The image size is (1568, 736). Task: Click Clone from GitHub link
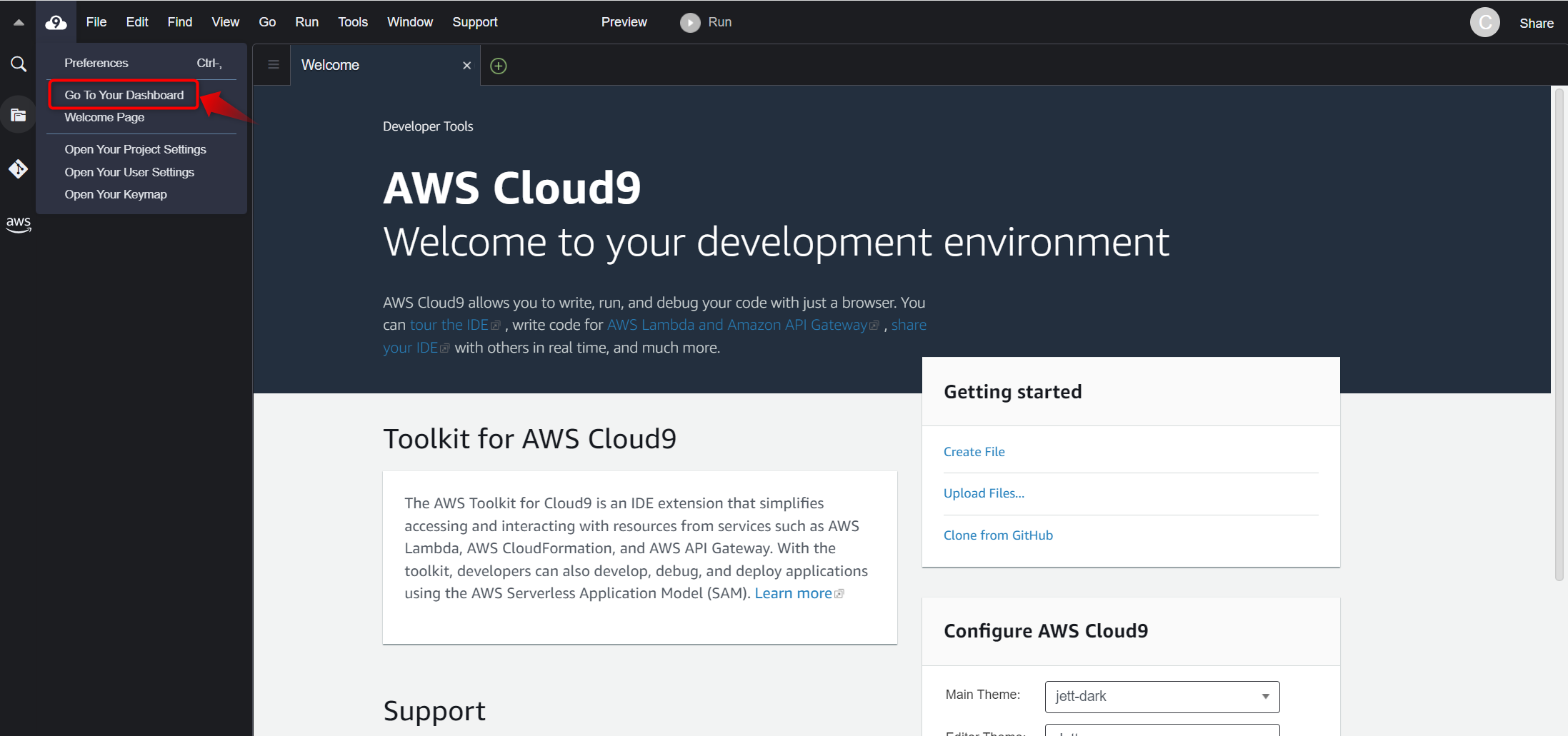pos(998,535)
